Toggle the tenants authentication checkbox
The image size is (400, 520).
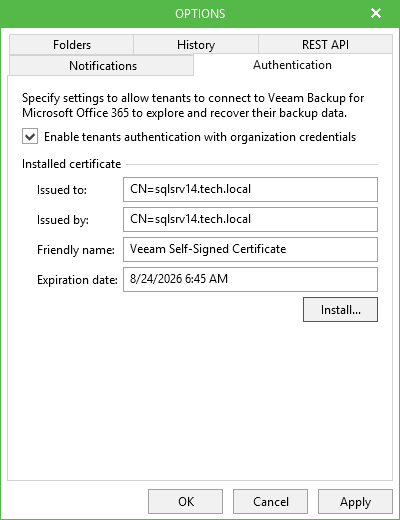point(30,137)
